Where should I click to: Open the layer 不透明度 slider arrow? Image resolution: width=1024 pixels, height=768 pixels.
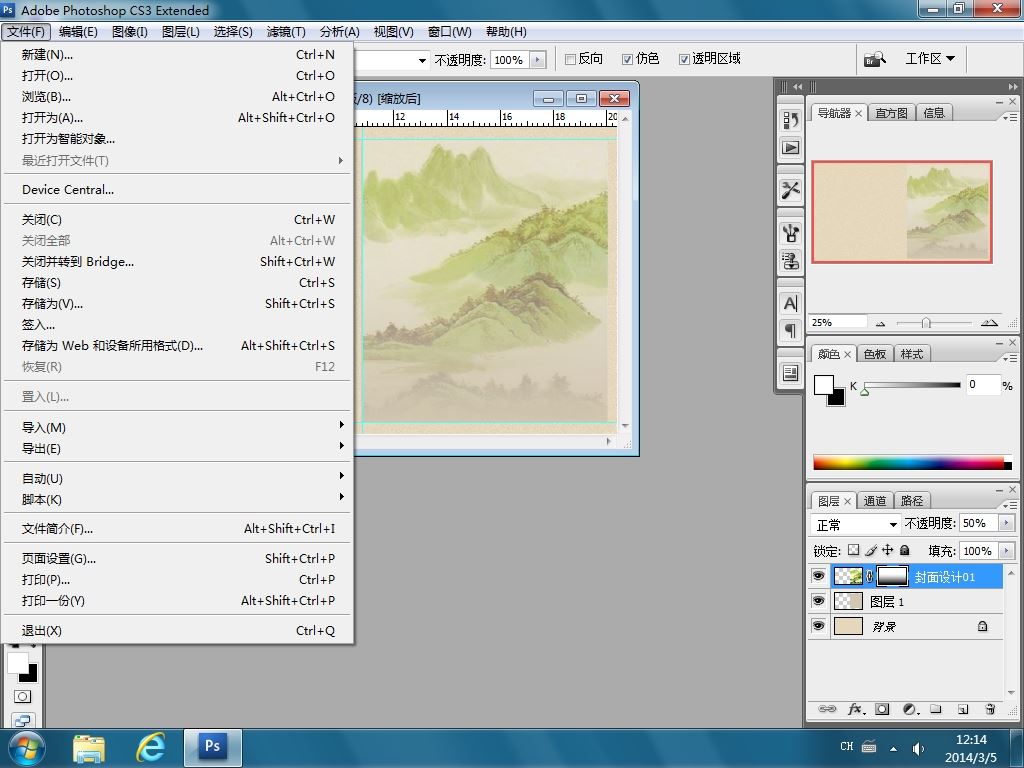click(x=1006, y=523)
